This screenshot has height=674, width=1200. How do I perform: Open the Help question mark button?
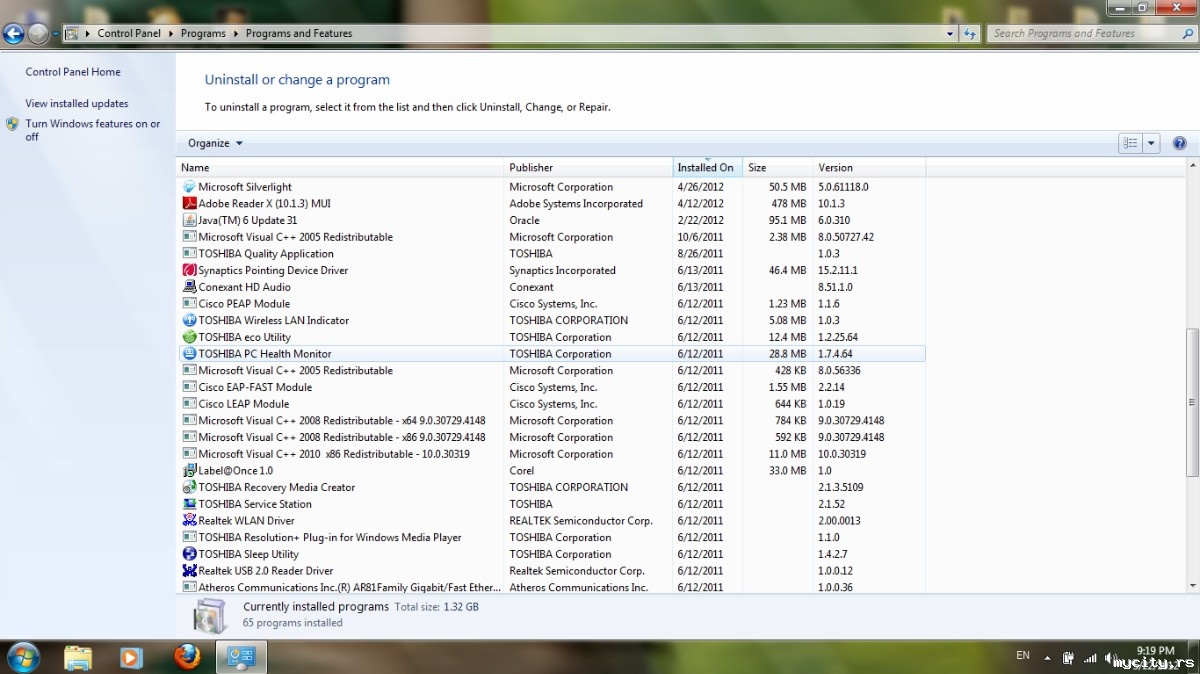(x=1179, y=143)
